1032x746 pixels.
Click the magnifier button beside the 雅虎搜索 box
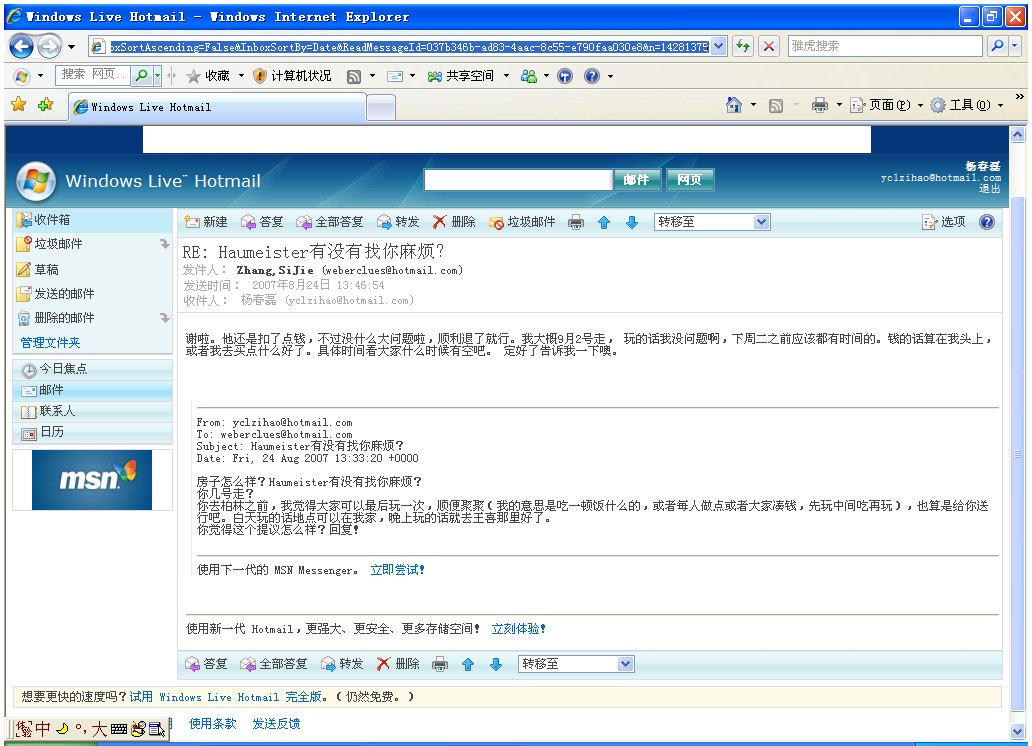coord(997,46)
